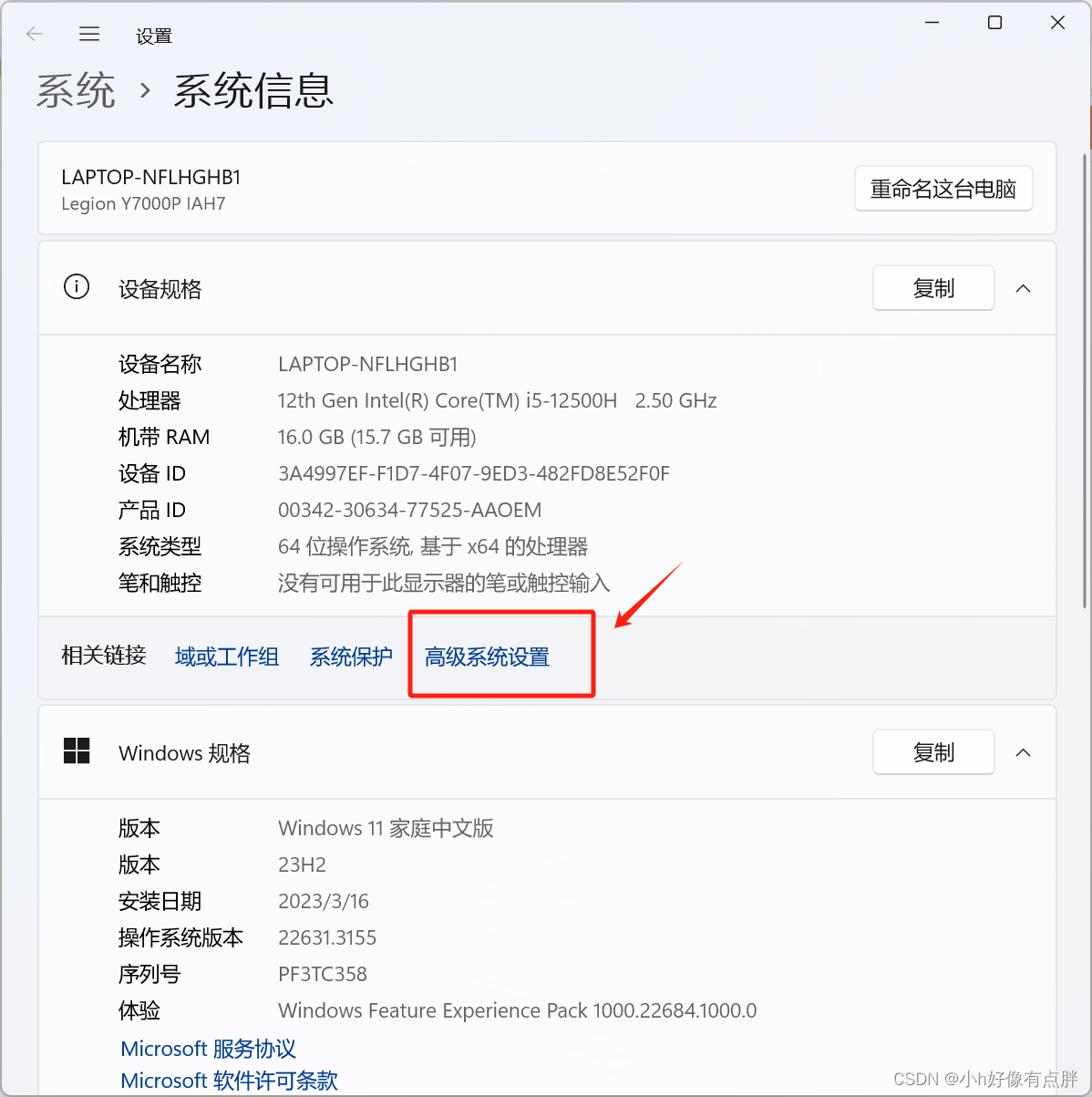
Task: Click the 体验 label
Action: [139, 1010]
